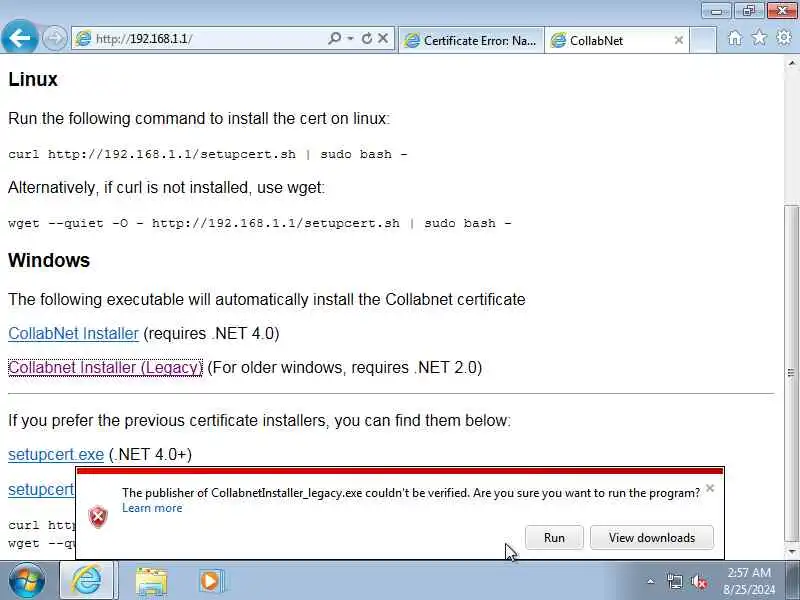
Task: Click Internet Explorer taskbar icon
Action: tap(87, 581)
